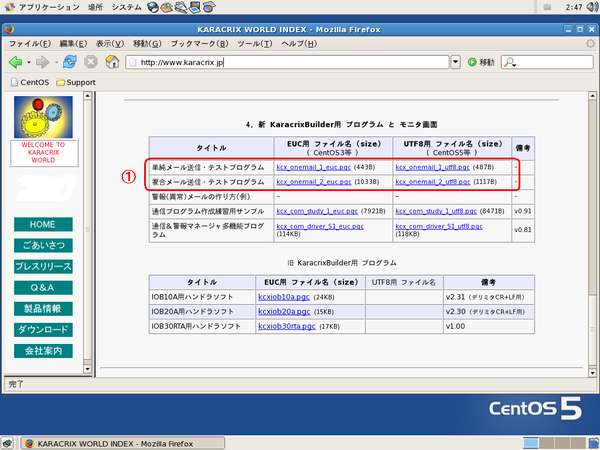Switch to the second workspace in the switcher
The image size is (600, 450).
pyautogui.click(x=547, y=443)
